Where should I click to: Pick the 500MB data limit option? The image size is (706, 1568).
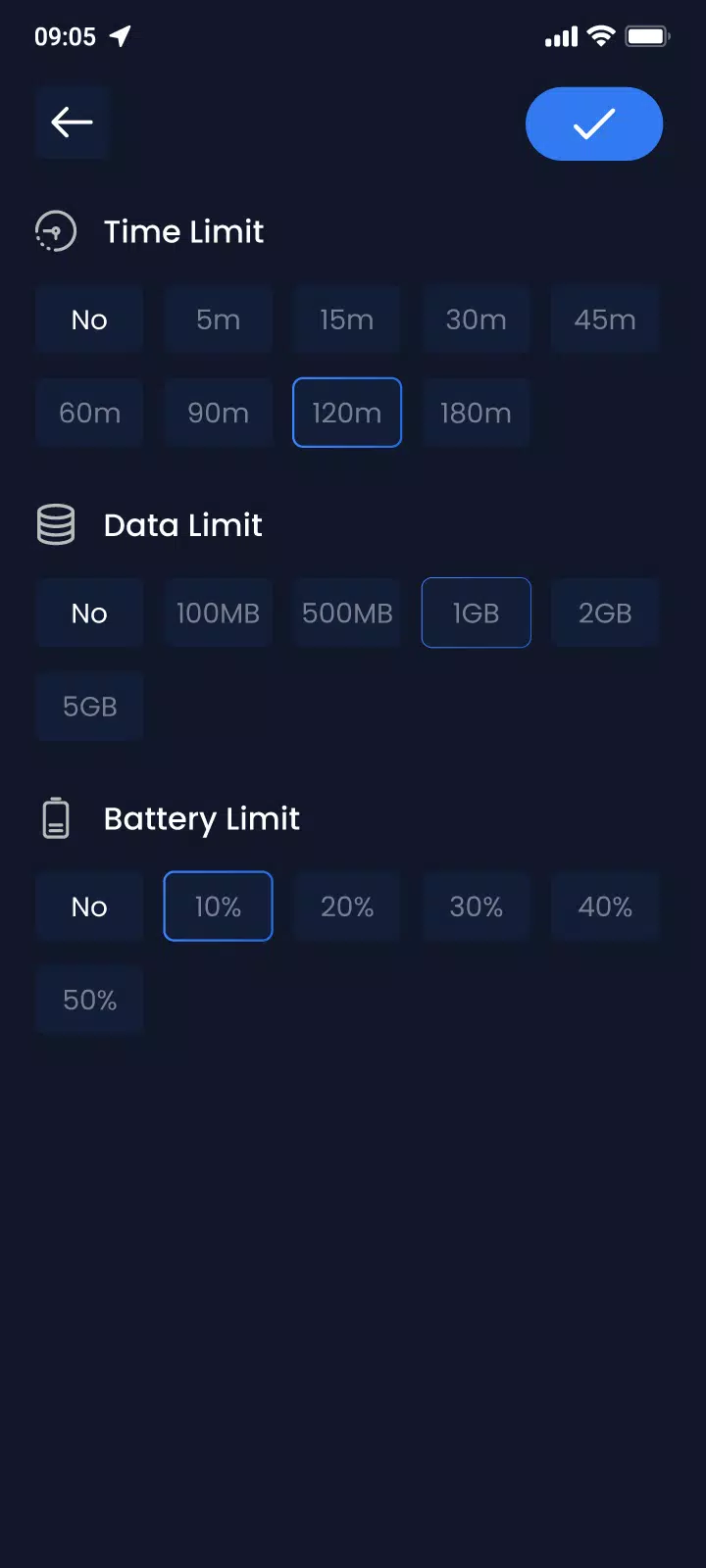347,613
